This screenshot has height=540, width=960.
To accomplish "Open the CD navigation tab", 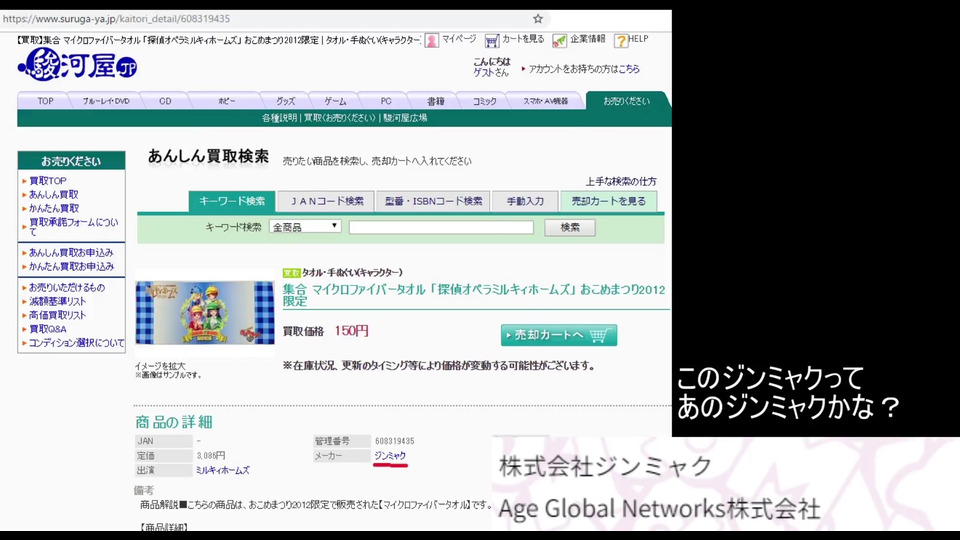I will point(165,101).
